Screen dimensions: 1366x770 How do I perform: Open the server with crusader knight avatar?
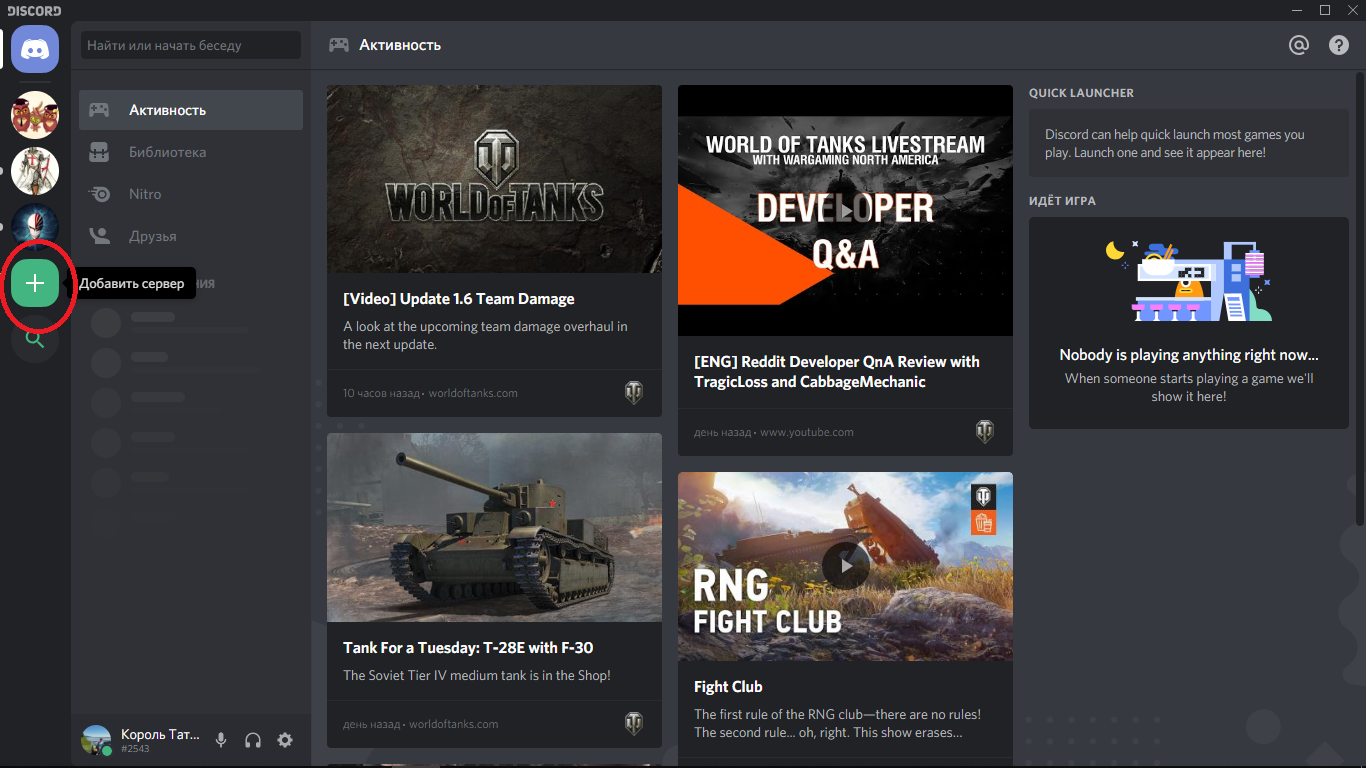coord(35,171)
